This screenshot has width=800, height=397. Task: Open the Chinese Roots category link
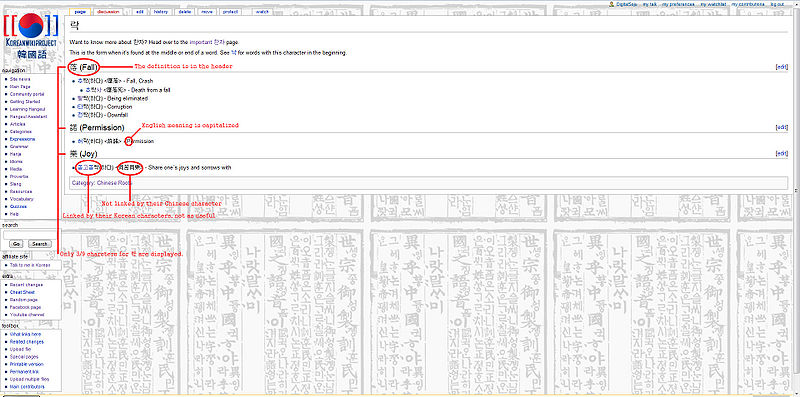[x=114, y=182]
